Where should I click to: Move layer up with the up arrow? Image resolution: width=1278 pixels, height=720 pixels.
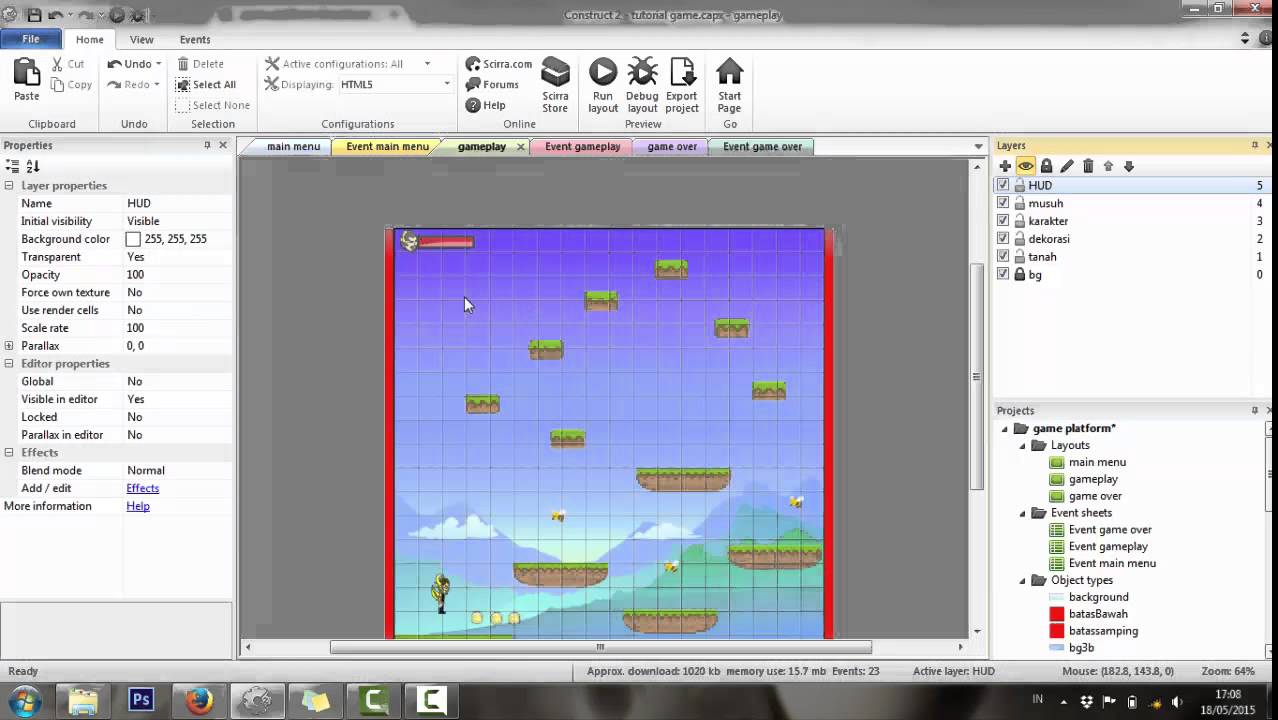click(x=1108, y=166)
